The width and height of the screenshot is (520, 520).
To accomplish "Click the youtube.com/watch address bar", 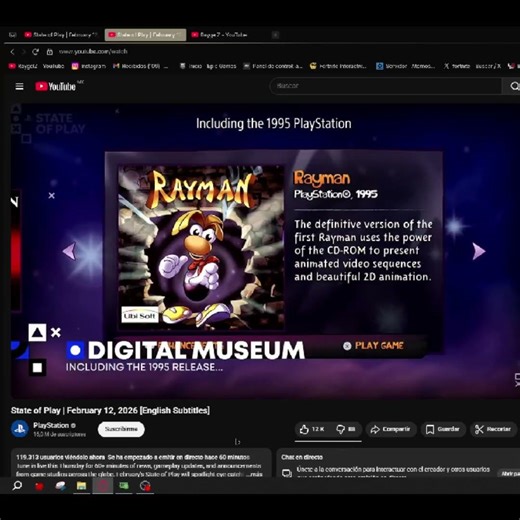I will (x=93, y=52).
